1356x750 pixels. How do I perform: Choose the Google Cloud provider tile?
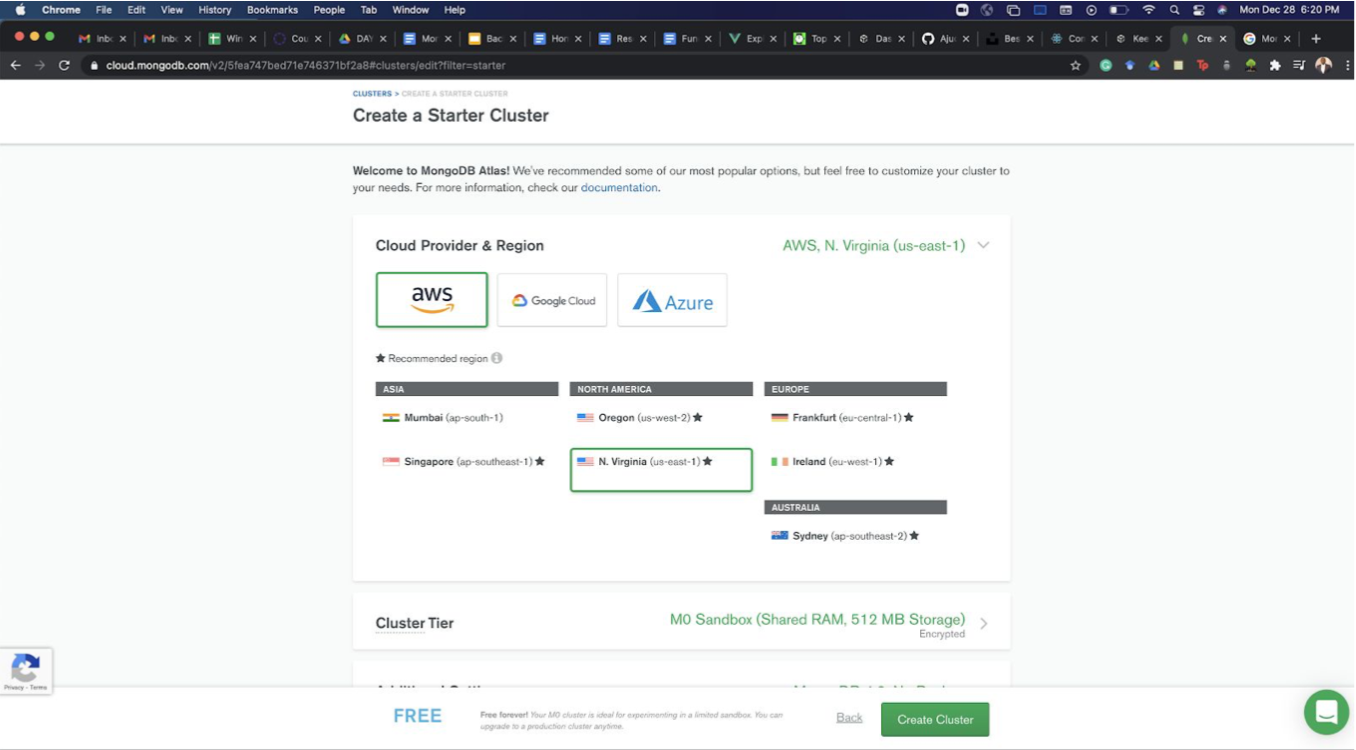point(552,300)
